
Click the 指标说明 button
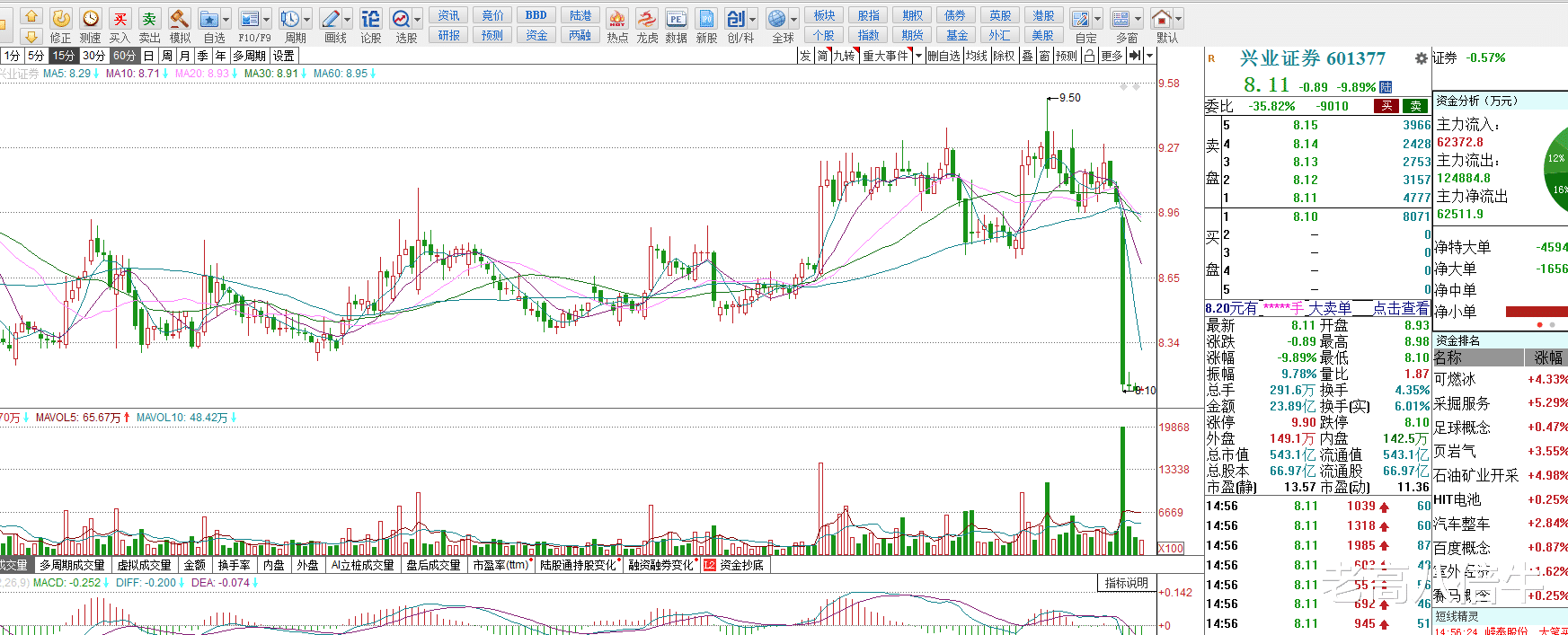1126,583
